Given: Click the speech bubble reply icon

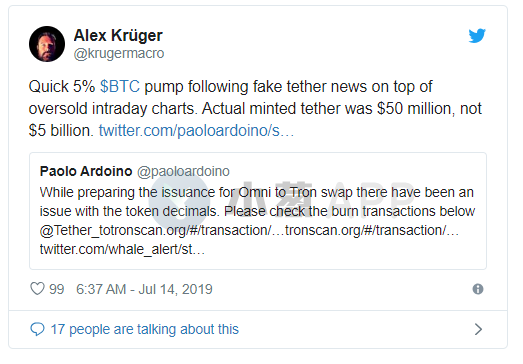Looking at the screenshot, I should tap(37, 329).
